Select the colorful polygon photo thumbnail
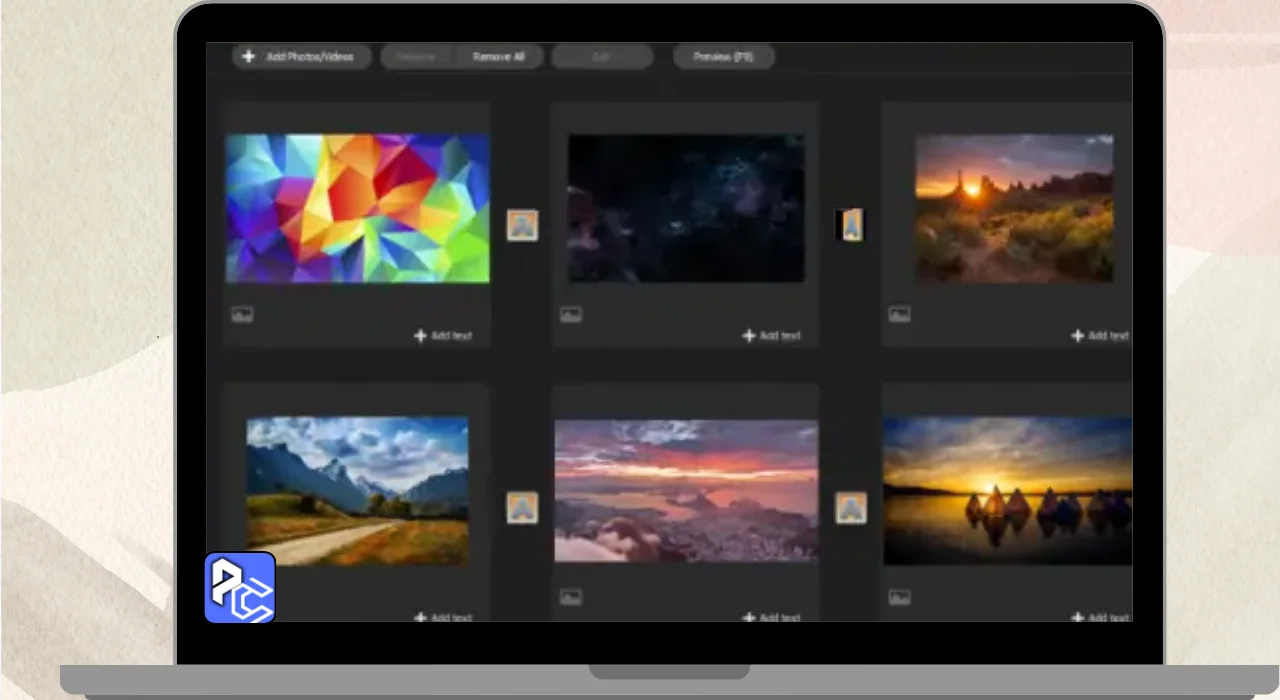The width and height of the screenshot is (1280, 700). point(357,208)
